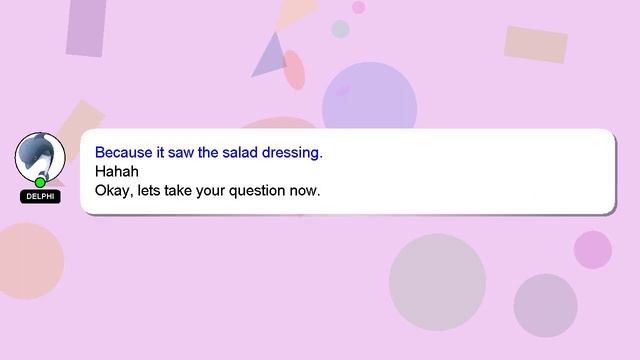Click the bright pink circle at right
Image resolution: width=640 pixels, height=360 pixels.
[x=593, y=250]
